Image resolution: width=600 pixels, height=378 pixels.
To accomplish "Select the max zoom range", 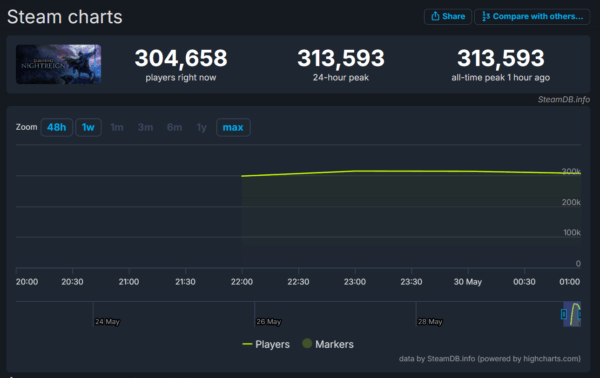I will click(x=233, y=127).
